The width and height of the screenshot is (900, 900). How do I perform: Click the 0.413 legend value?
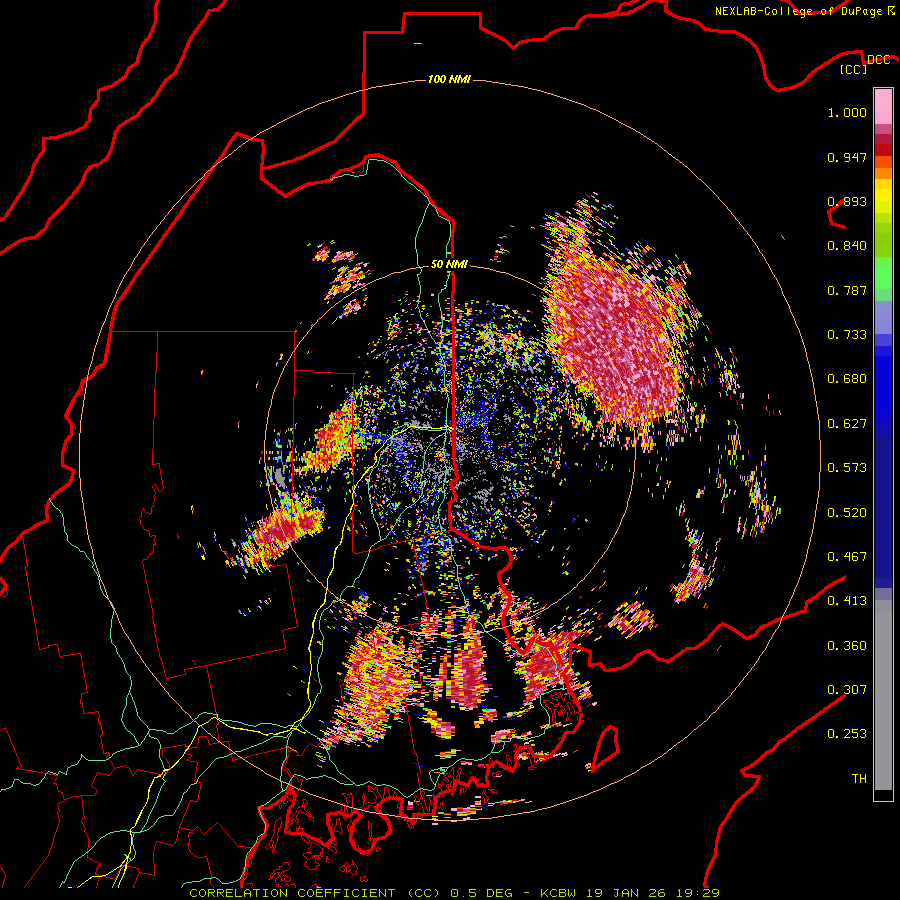(847, 601)
